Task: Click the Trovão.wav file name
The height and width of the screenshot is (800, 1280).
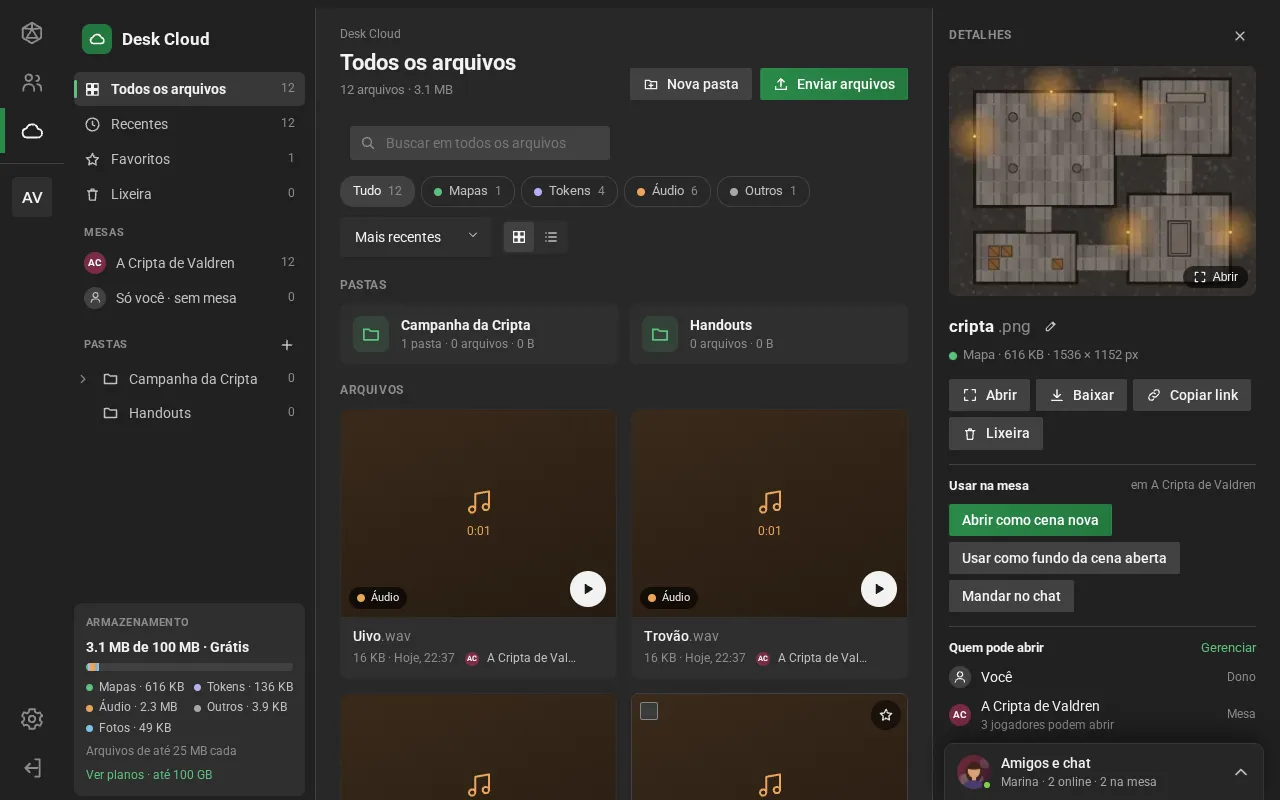Action: pos(681,636)
